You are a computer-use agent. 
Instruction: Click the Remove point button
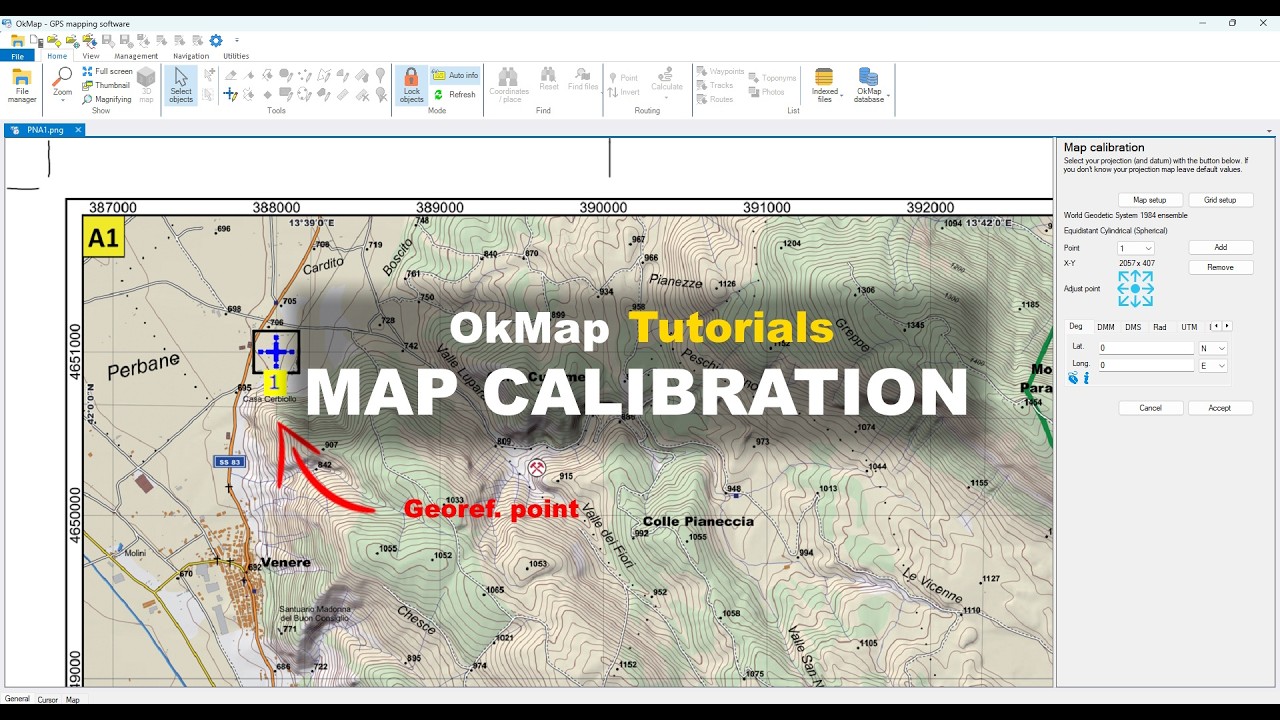point(1220,267)
